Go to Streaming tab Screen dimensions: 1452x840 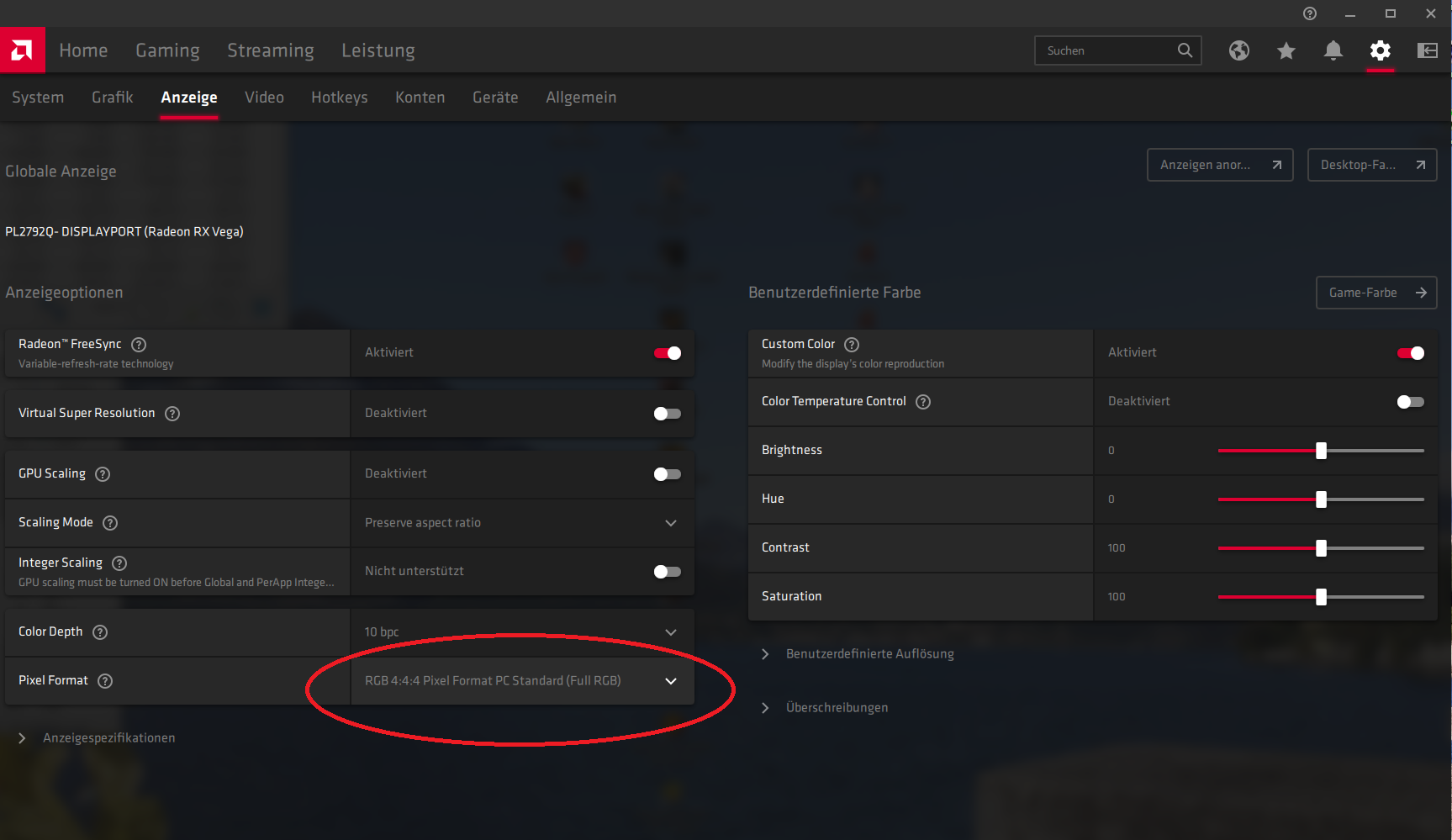[271, 50]
